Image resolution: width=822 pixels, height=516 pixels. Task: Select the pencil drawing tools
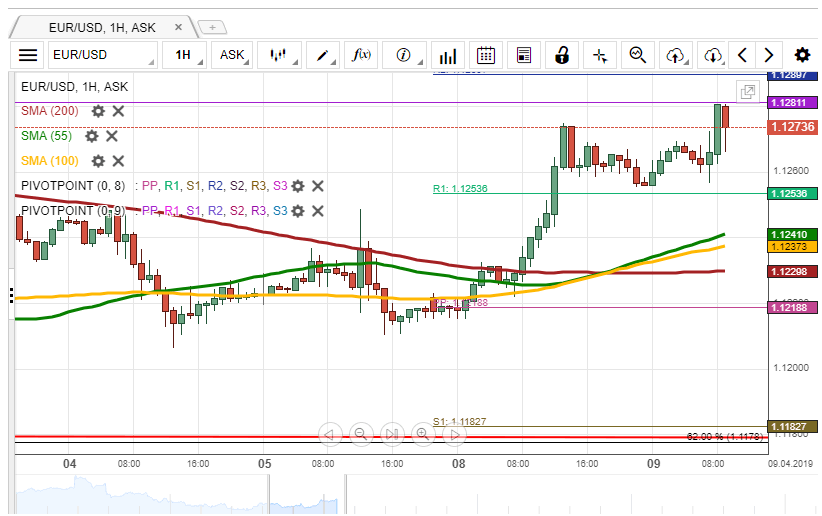325,55
